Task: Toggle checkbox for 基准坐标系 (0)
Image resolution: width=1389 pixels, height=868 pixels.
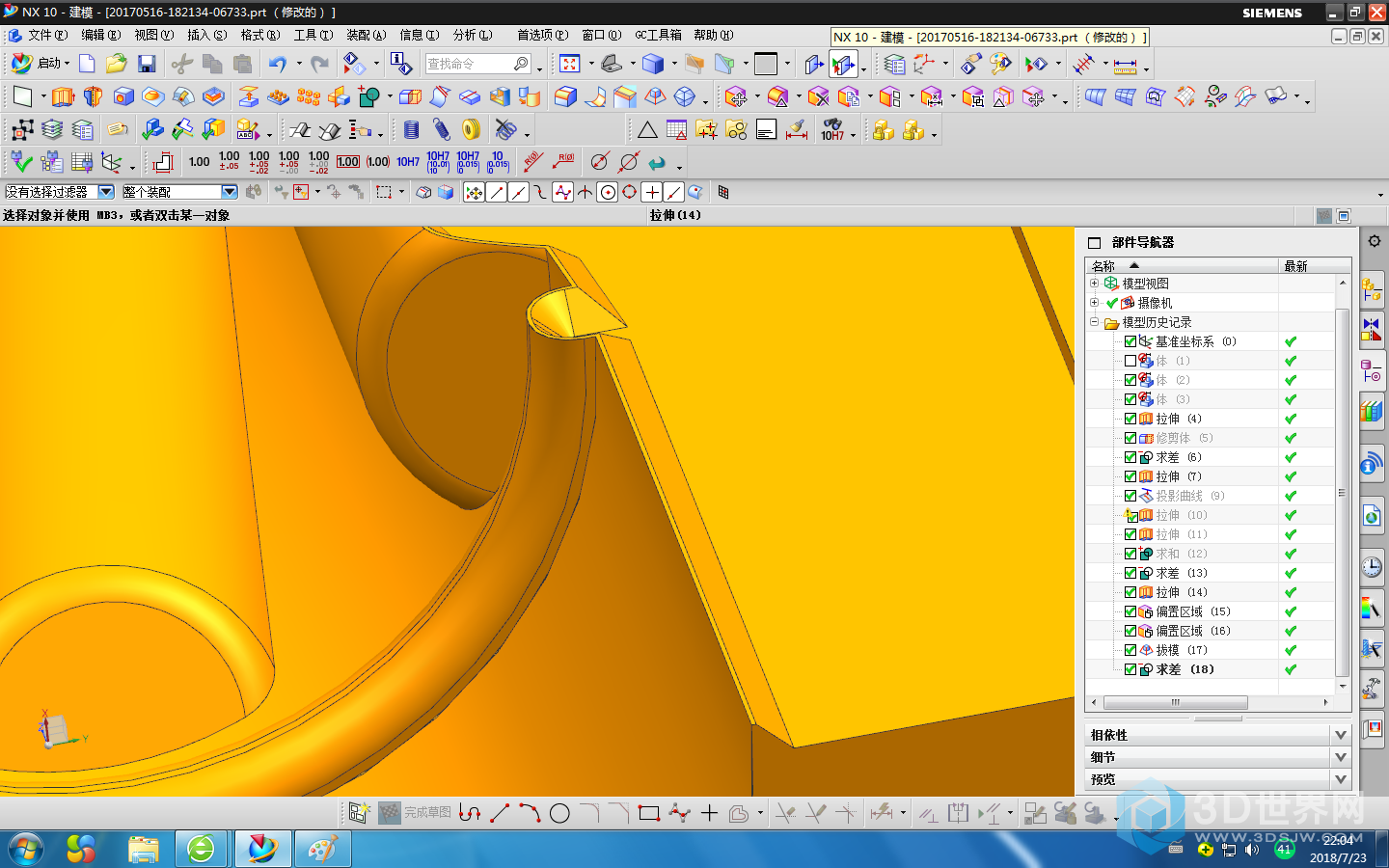Action: point(1130,341)
